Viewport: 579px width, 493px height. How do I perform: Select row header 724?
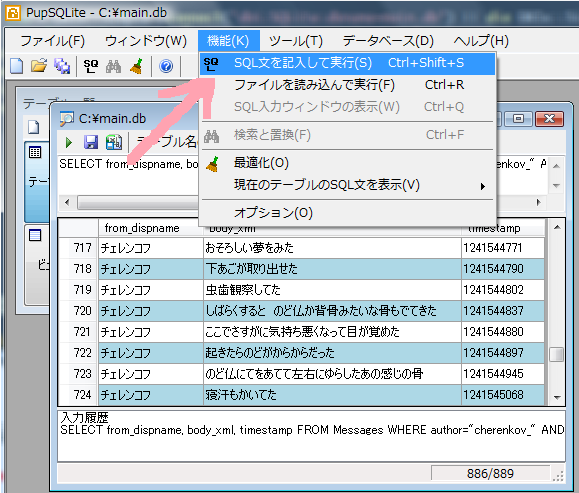(78, 395)
